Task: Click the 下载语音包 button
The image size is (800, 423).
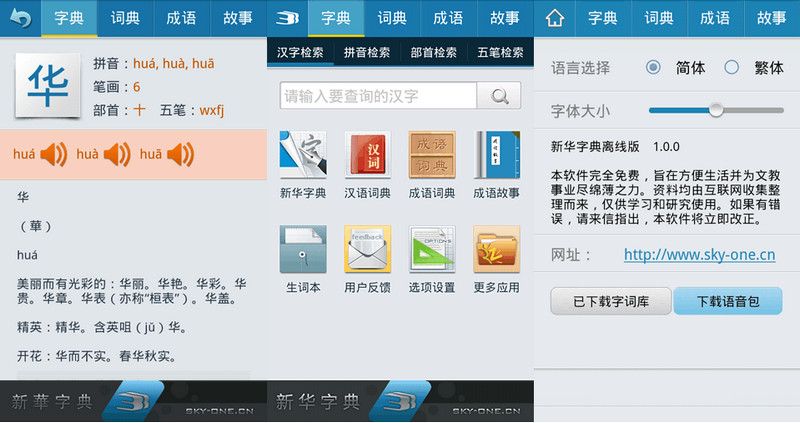Action: click(728, 301)
